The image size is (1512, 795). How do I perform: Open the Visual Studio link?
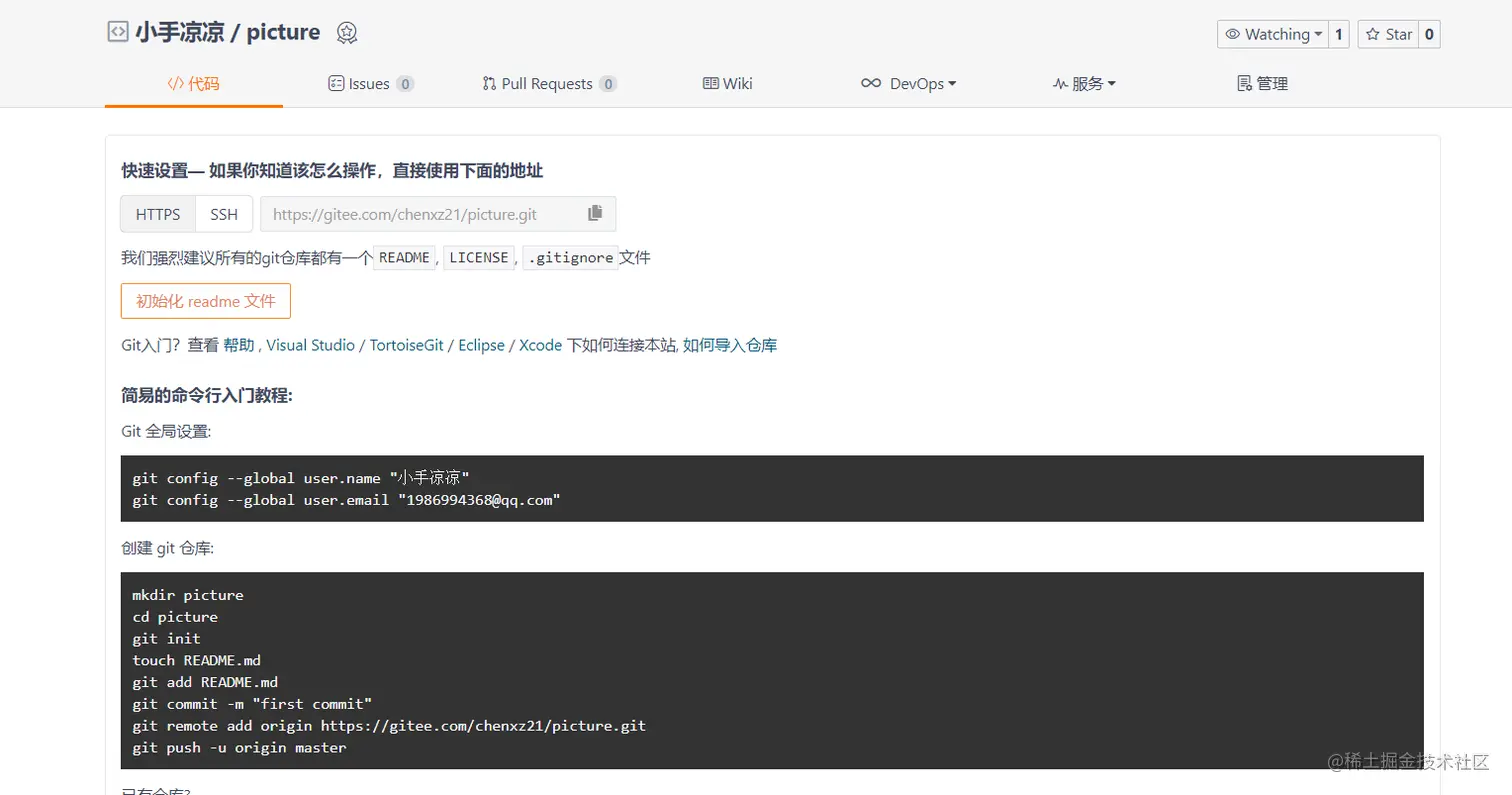tap(310, 345)
